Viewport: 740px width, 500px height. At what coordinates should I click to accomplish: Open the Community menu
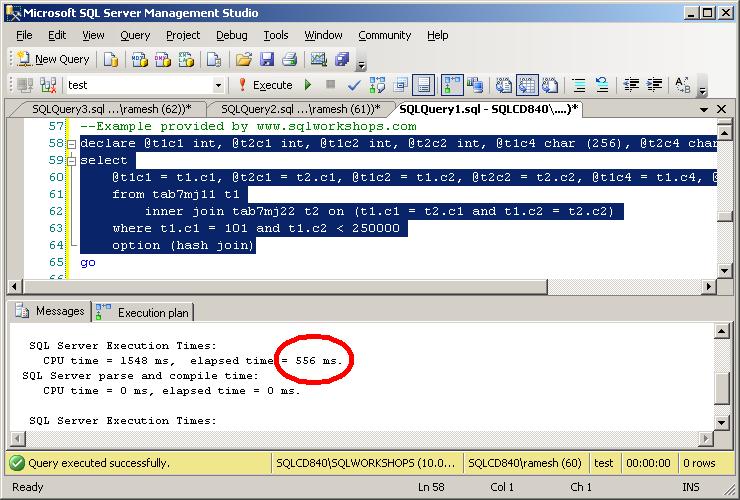coord(385,35)
